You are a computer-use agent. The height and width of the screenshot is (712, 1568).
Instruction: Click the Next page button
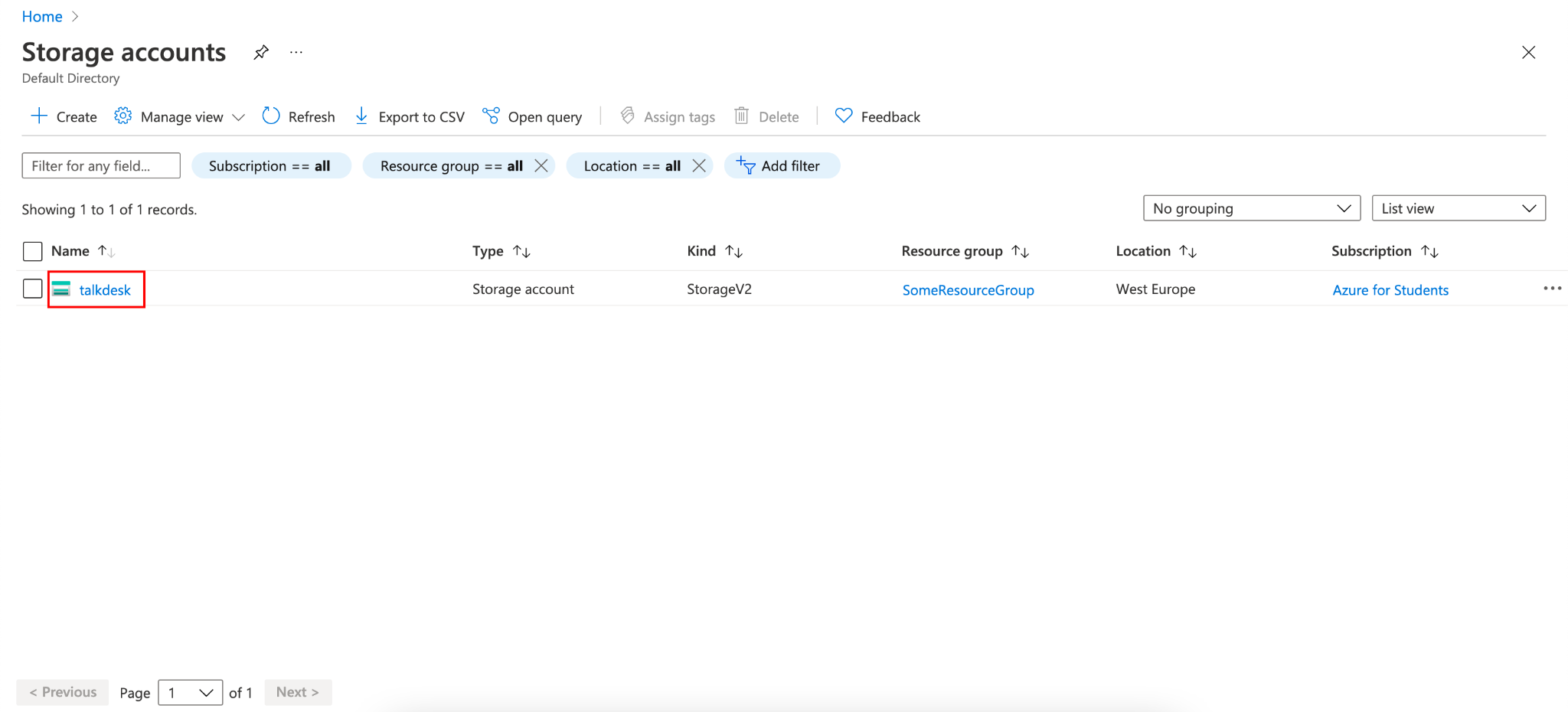pyautogui.click(x=298, y=692)
